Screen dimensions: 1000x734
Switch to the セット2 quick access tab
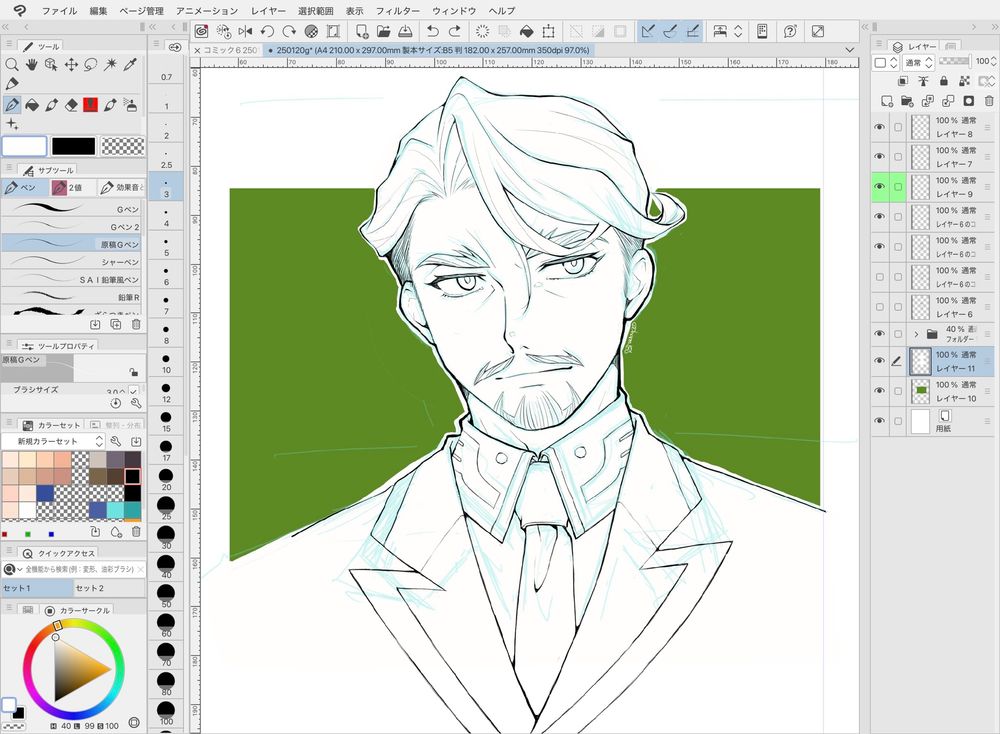click(x=89, y=588)
